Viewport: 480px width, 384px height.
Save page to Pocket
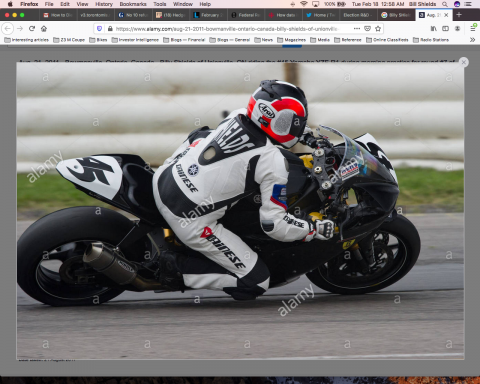367,29
